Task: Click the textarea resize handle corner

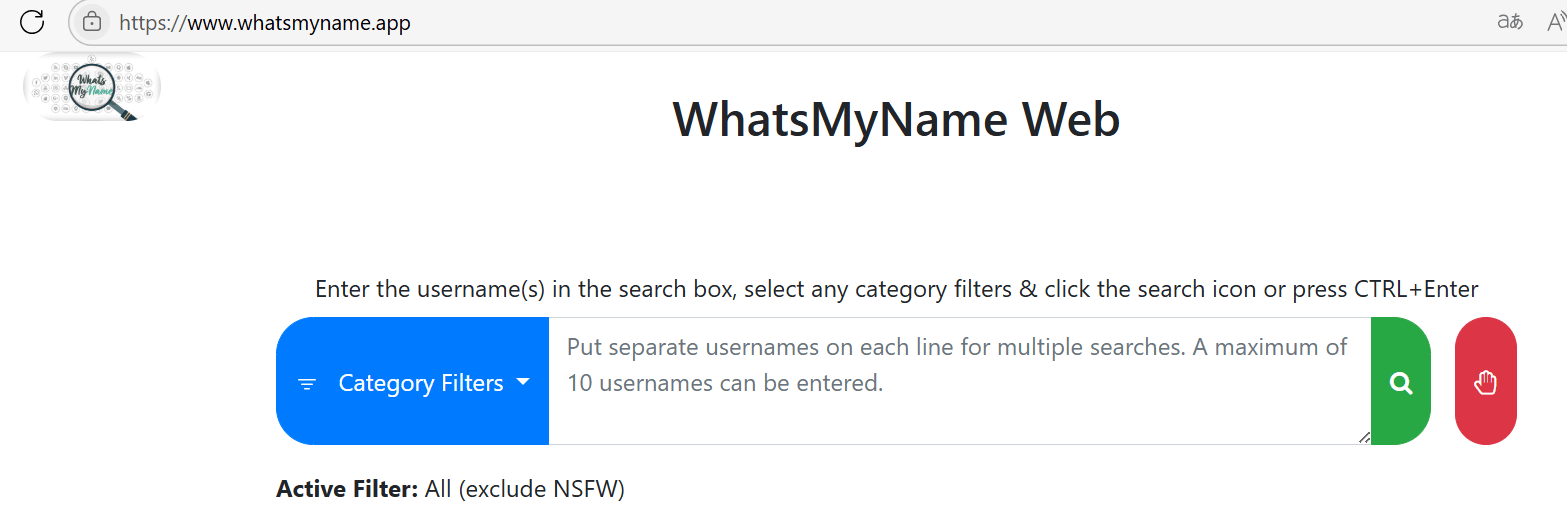Action: 1364,437
